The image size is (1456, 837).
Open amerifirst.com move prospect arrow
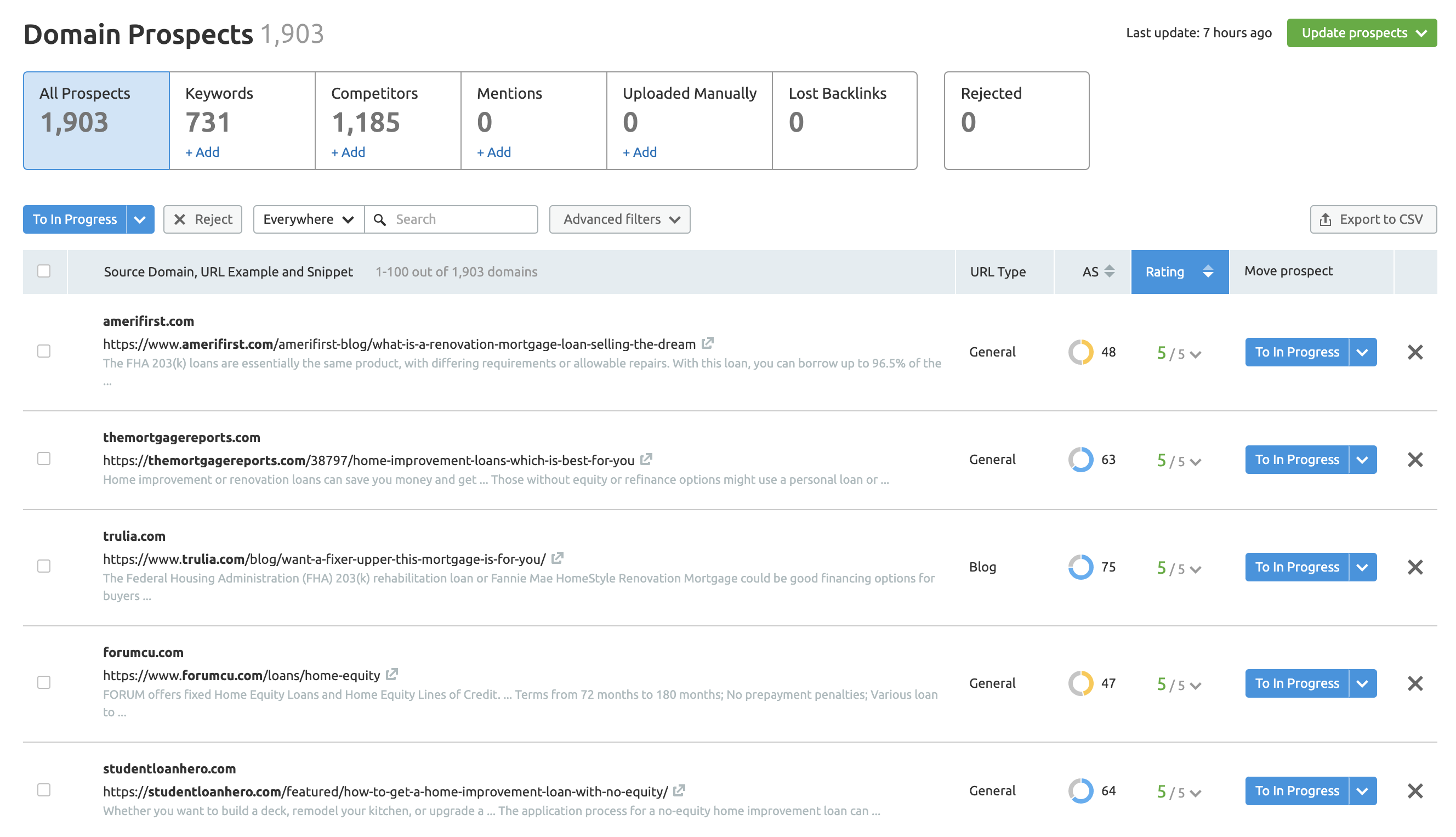[x=1362, y=352]
